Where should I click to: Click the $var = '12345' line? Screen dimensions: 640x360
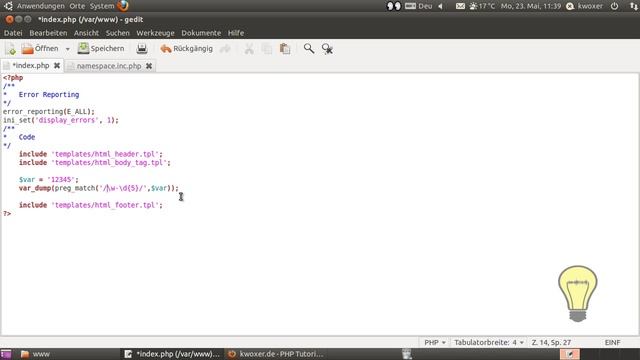pos(49,180)
